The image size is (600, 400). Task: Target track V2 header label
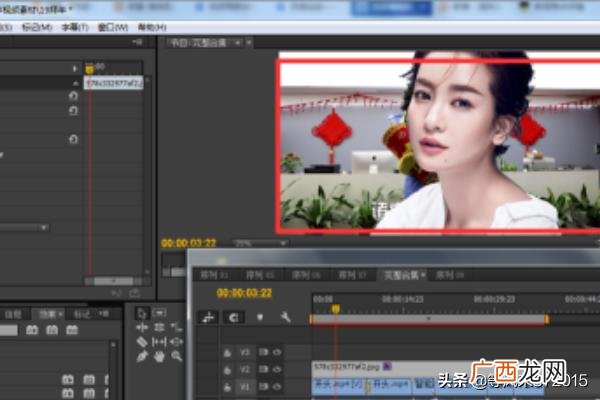coord(245,369)
